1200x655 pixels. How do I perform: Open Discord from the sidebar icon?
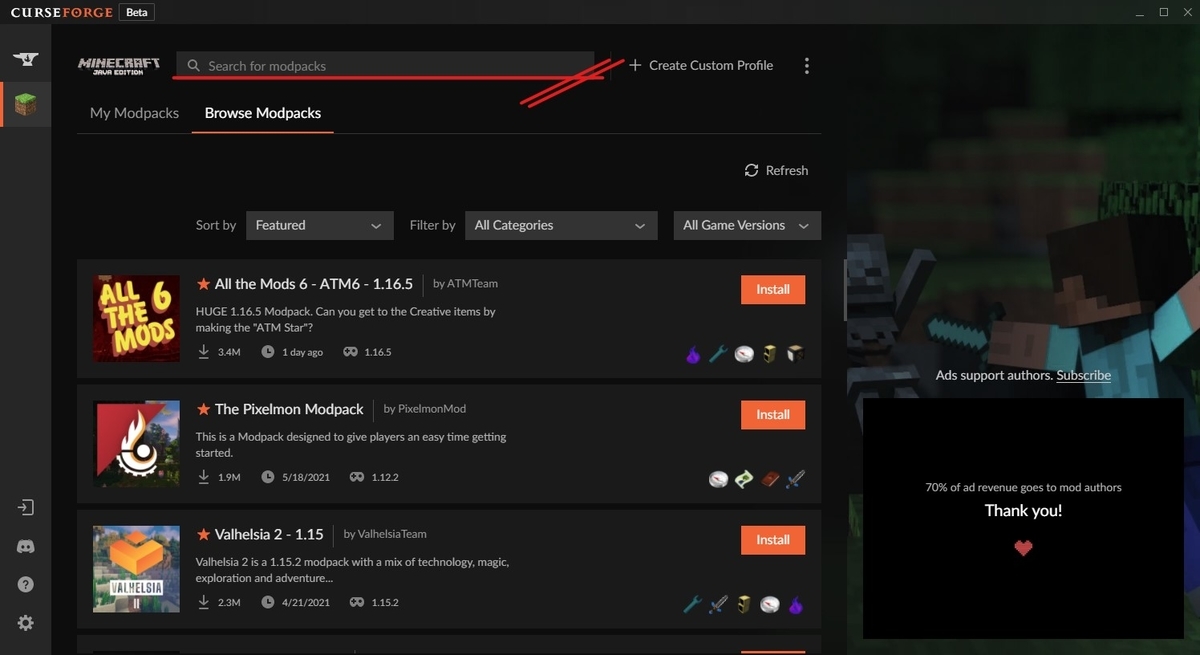(x=26, y=546)
